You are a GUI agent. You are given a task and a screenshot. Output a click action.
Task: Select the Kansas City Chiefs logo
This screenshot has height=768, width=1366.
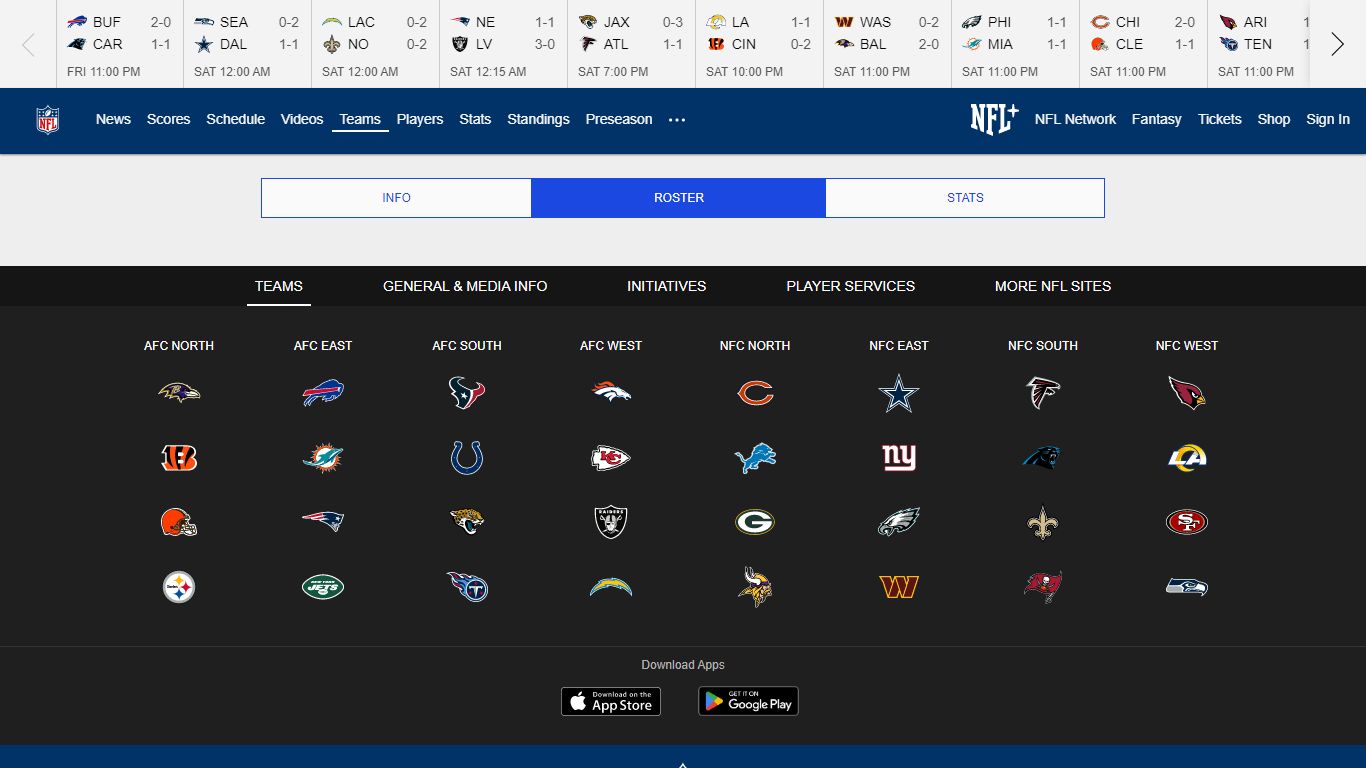click(611, 458)
